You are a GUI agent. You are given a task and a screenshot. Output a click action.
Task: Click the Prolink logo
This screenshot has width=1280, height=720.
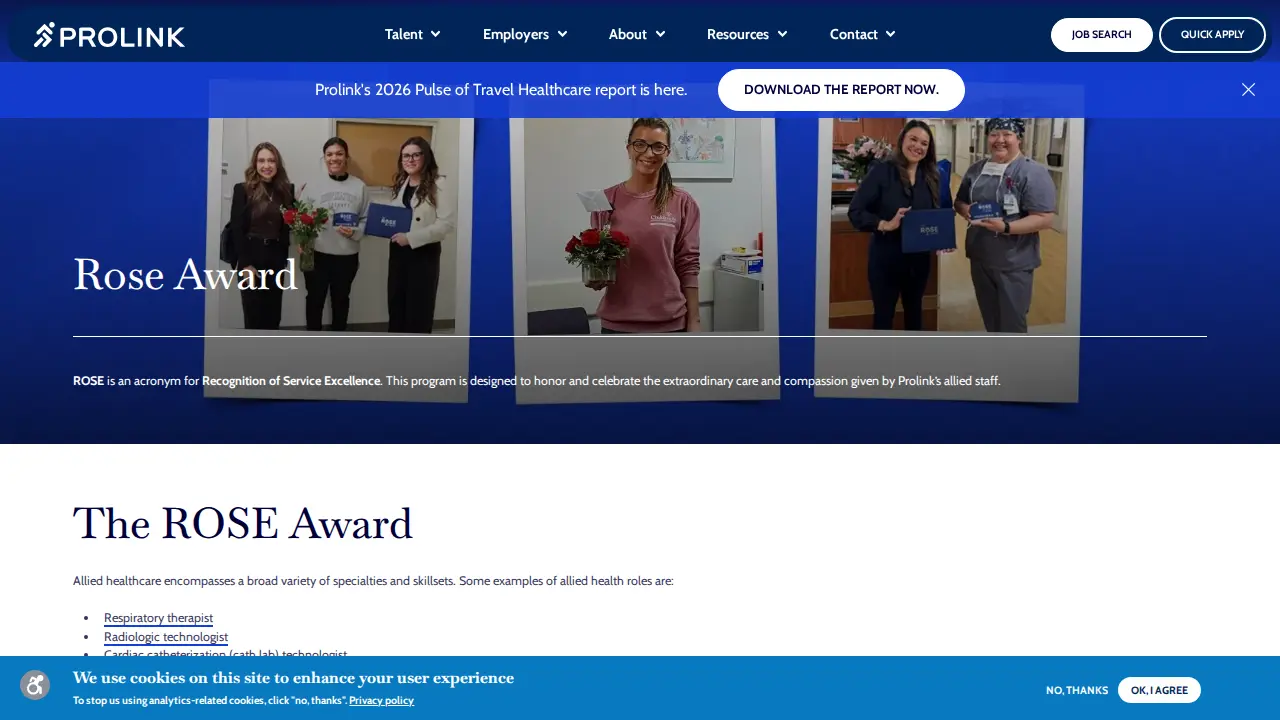(109, 35)
